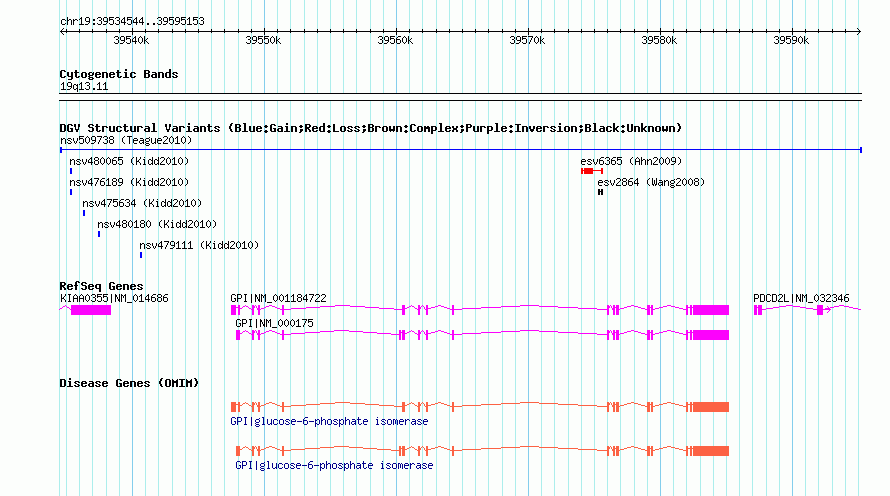Click the lower orange OMIM GPI terminal exon

(x=711, y=451)
